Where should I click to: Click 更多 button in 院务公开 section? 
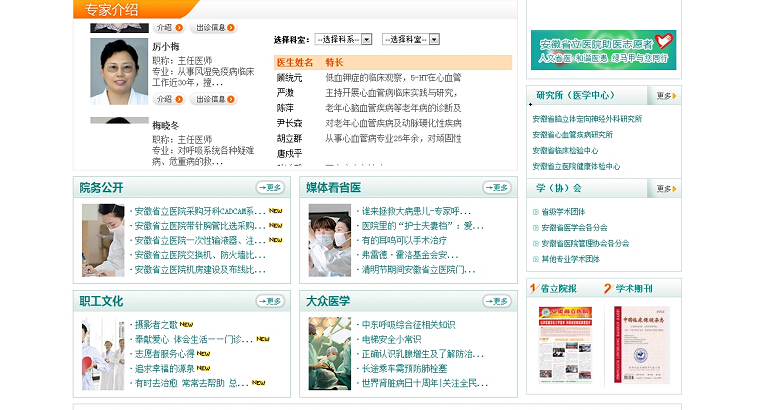(269, 187)
